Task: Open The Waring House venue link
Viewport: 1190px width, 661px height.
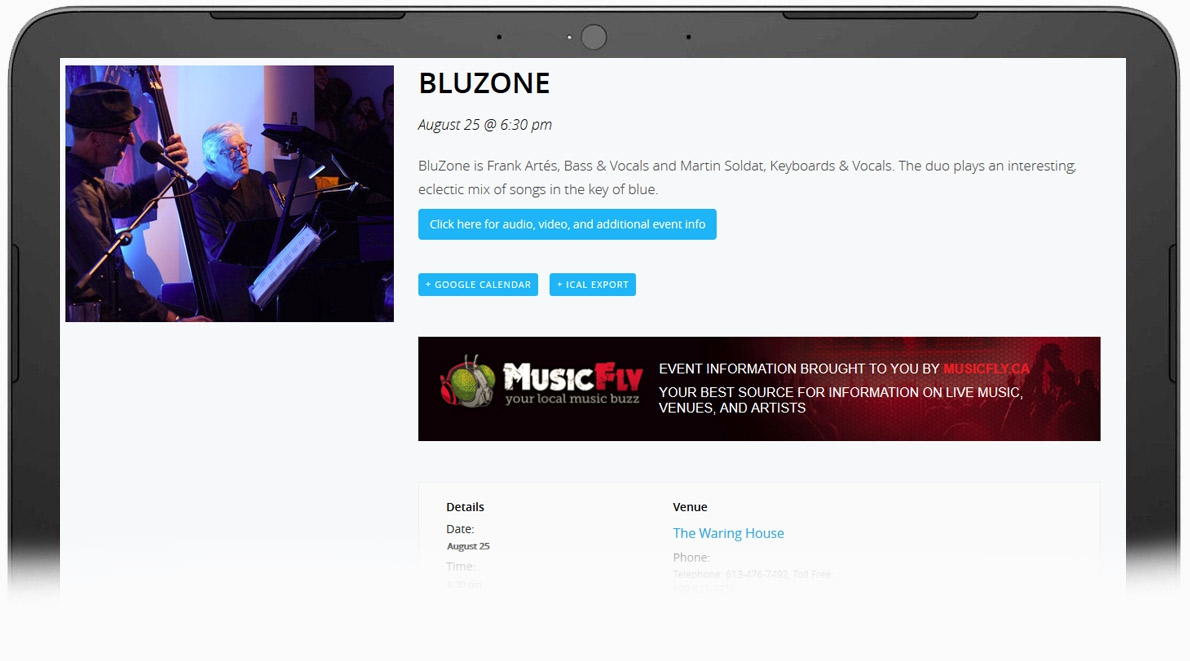Action: coord(729,533)
